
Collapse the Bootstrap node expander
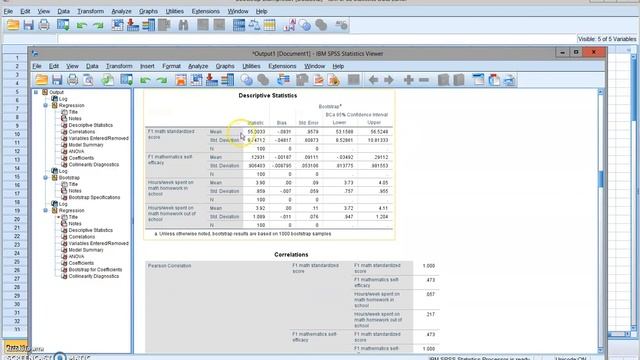45,178
